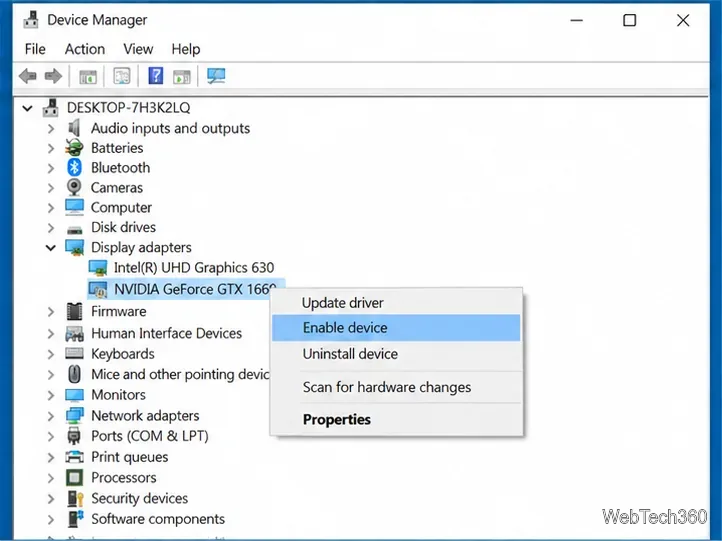Collapse the DESKTOP-7H3K2LQ root node

click(28, 108)
